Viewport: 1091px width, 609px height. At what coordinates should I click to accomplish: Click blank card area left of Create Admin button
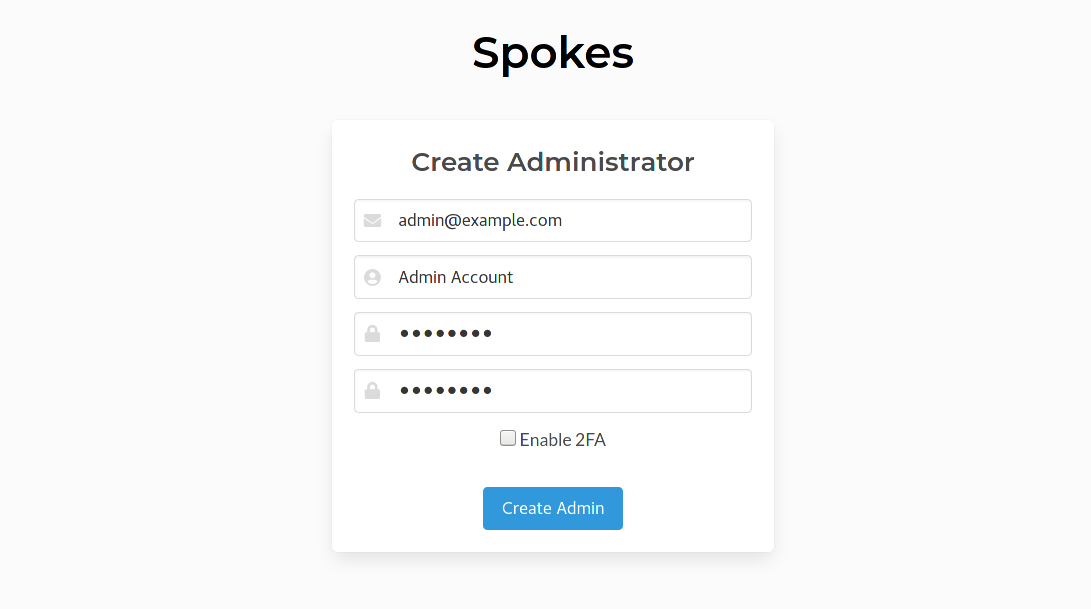pyautogui.click(x=407, y=508)
